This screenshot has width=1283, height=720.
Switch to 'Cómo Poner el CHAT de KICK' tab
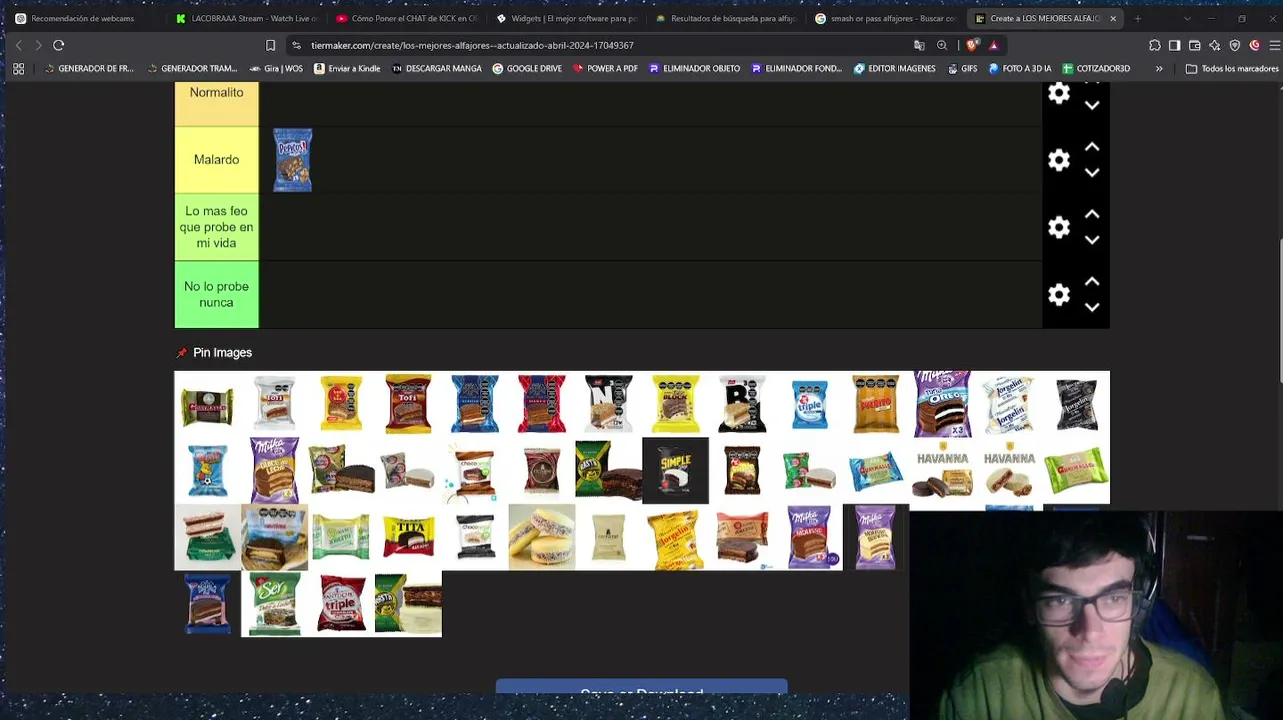pos(407,18)
